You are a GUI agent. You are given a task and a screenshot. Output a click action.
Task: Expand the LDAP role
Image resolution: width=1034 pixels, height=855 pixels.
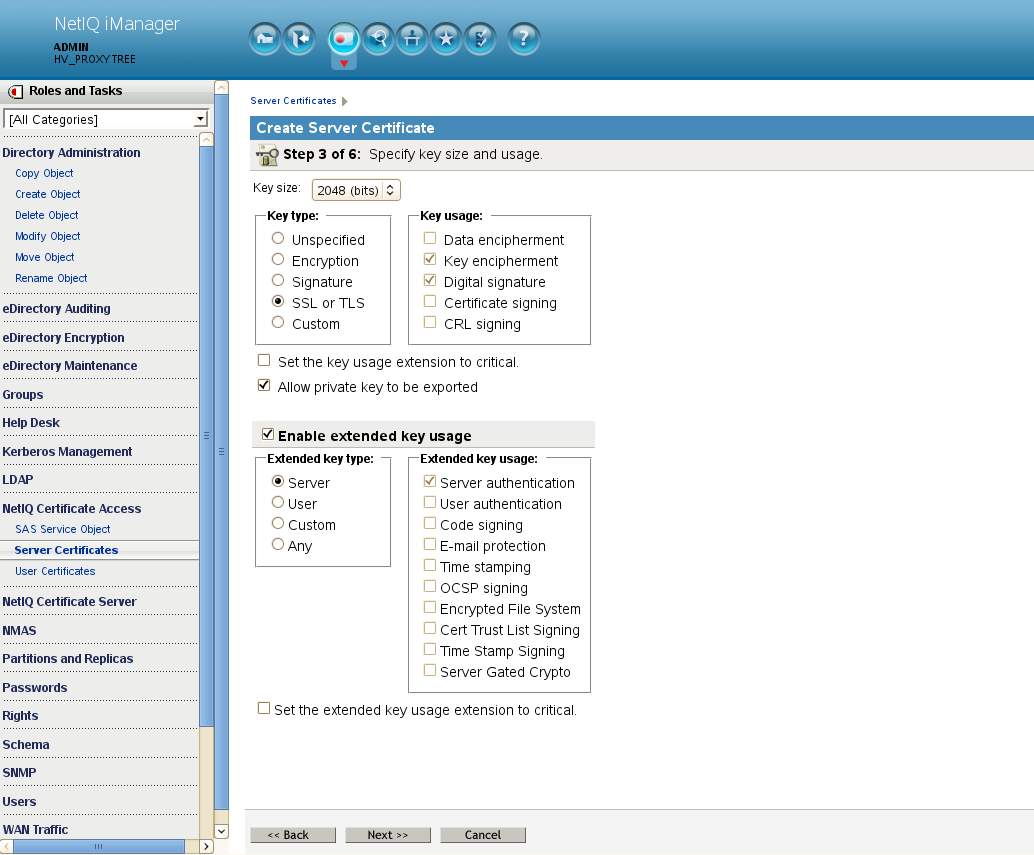click(18, 480)
